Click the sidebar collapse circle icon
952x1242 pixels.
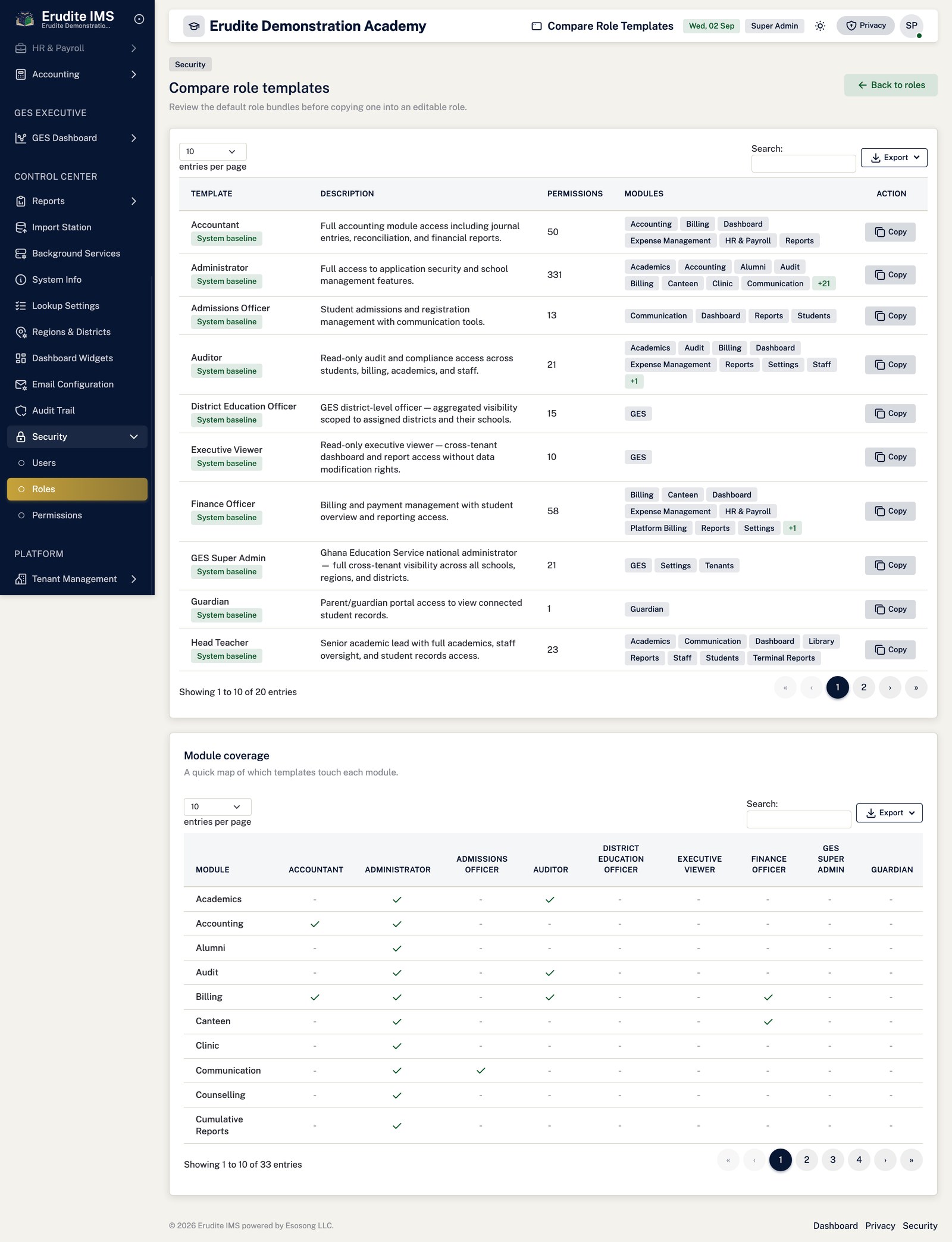coord(139,19)
